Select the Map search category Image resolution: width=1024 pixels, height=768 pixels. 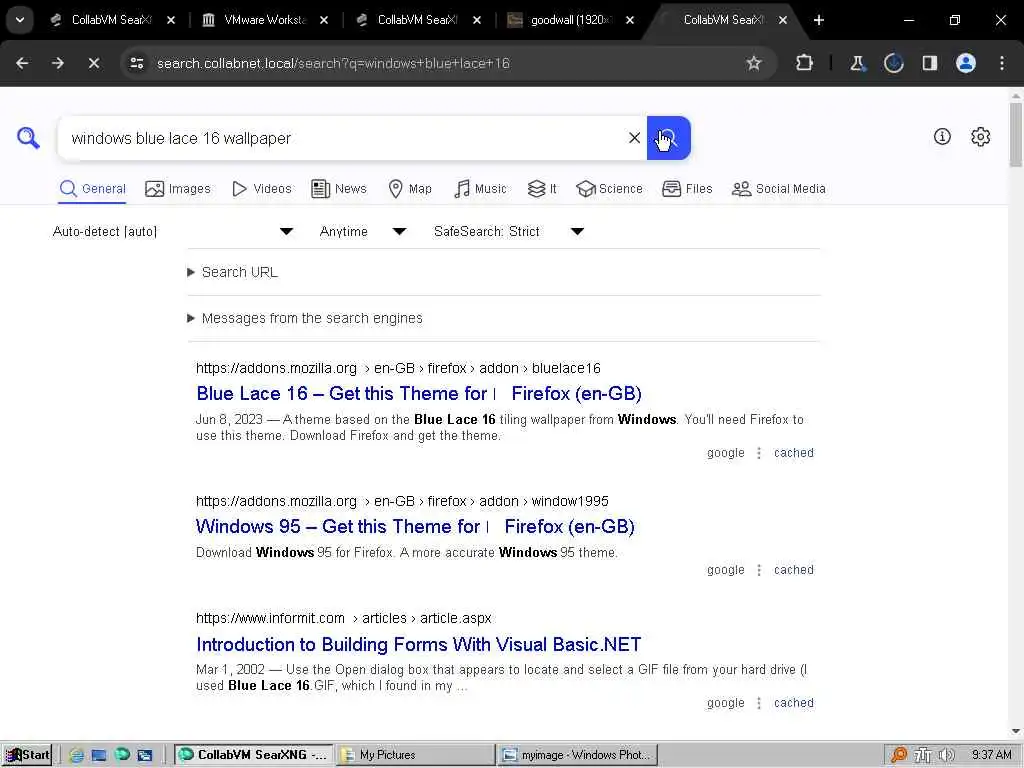coord(410,189)
